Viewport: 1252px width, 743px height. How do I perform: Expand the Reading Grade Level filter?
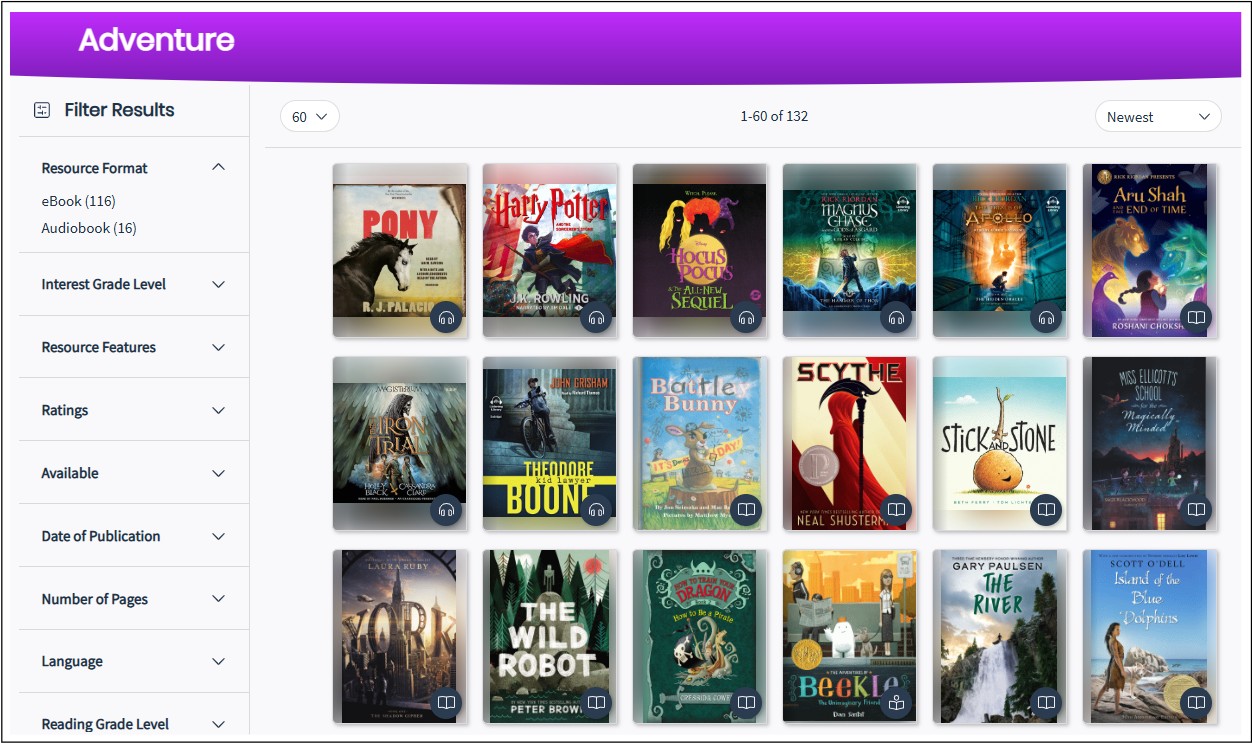click(x=219, y=724)
